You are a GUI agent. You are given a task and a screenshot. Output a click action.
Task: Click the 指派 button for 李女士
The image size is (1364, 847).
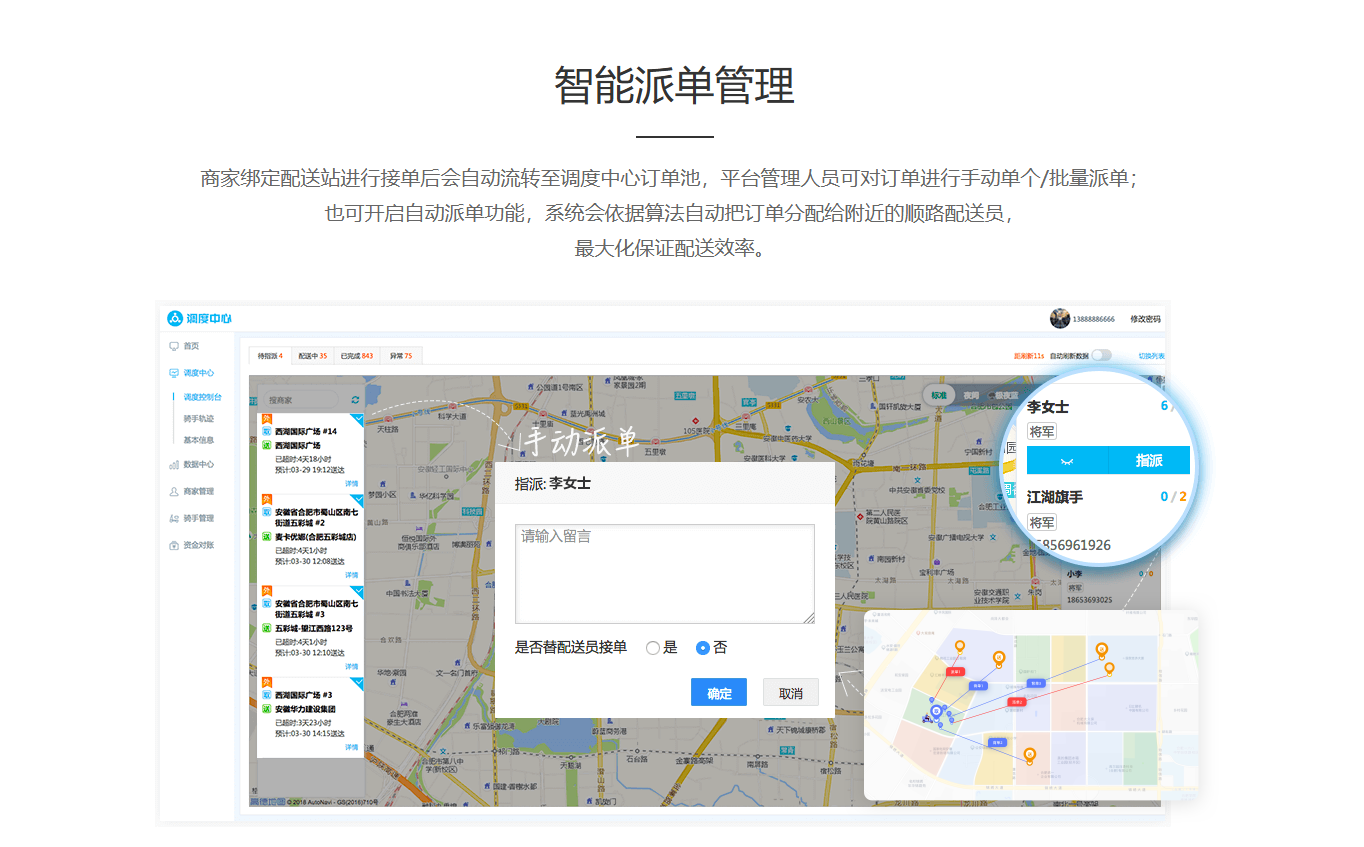pyautogui.click(x=1149, y=461)
